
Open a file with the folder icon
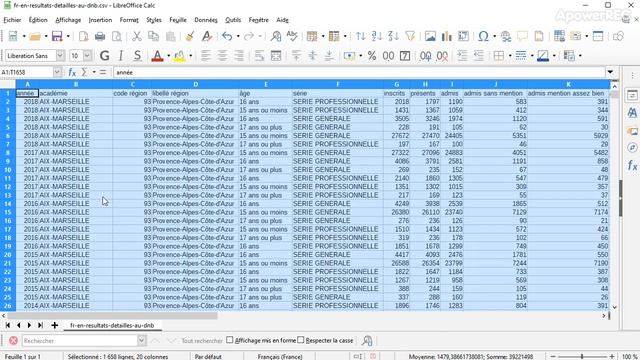pyautogui.click(x=35, y=37)
